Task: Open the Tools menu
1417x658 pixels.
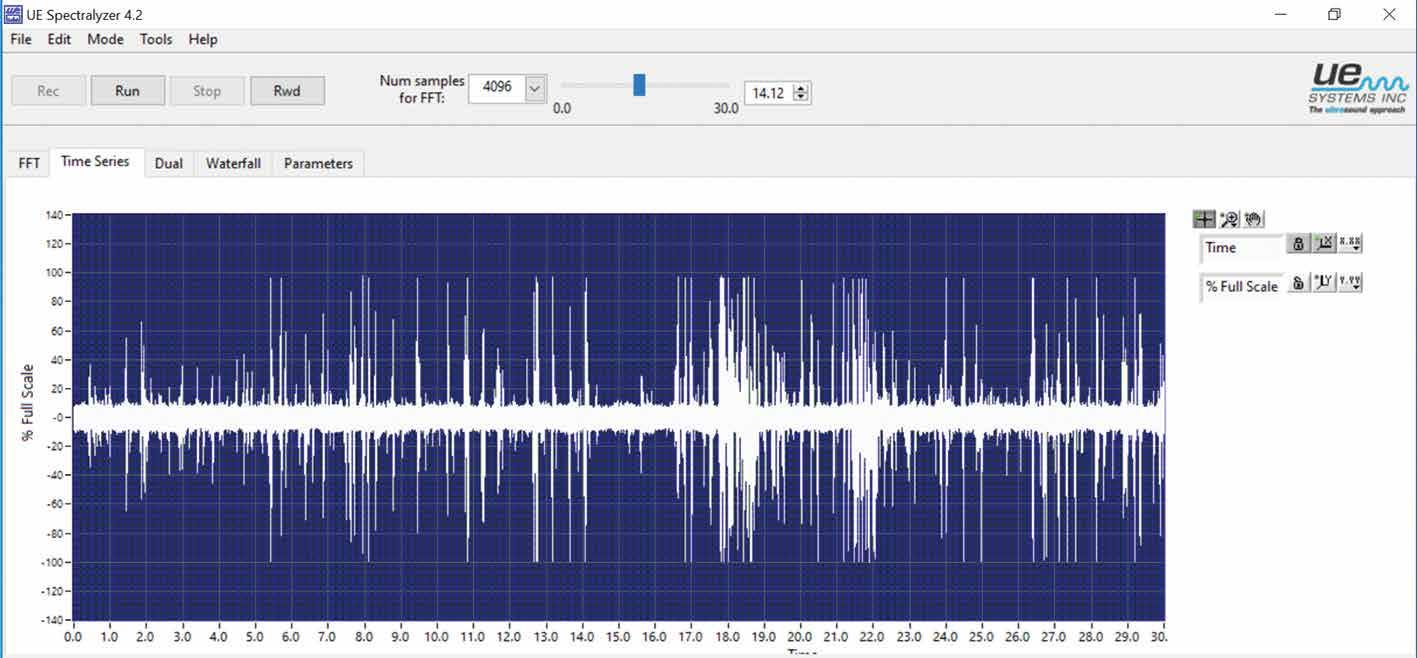Action: click(156, 39)
